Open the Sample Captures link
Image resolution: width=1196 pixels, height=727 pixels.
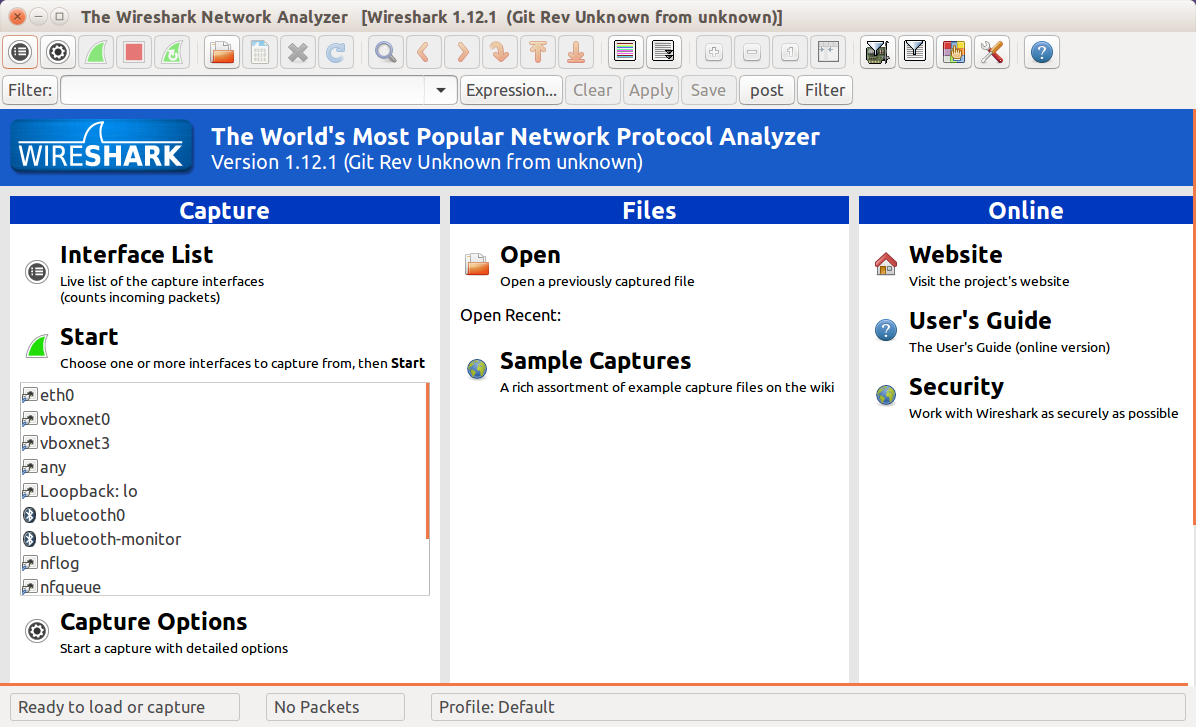595,361
